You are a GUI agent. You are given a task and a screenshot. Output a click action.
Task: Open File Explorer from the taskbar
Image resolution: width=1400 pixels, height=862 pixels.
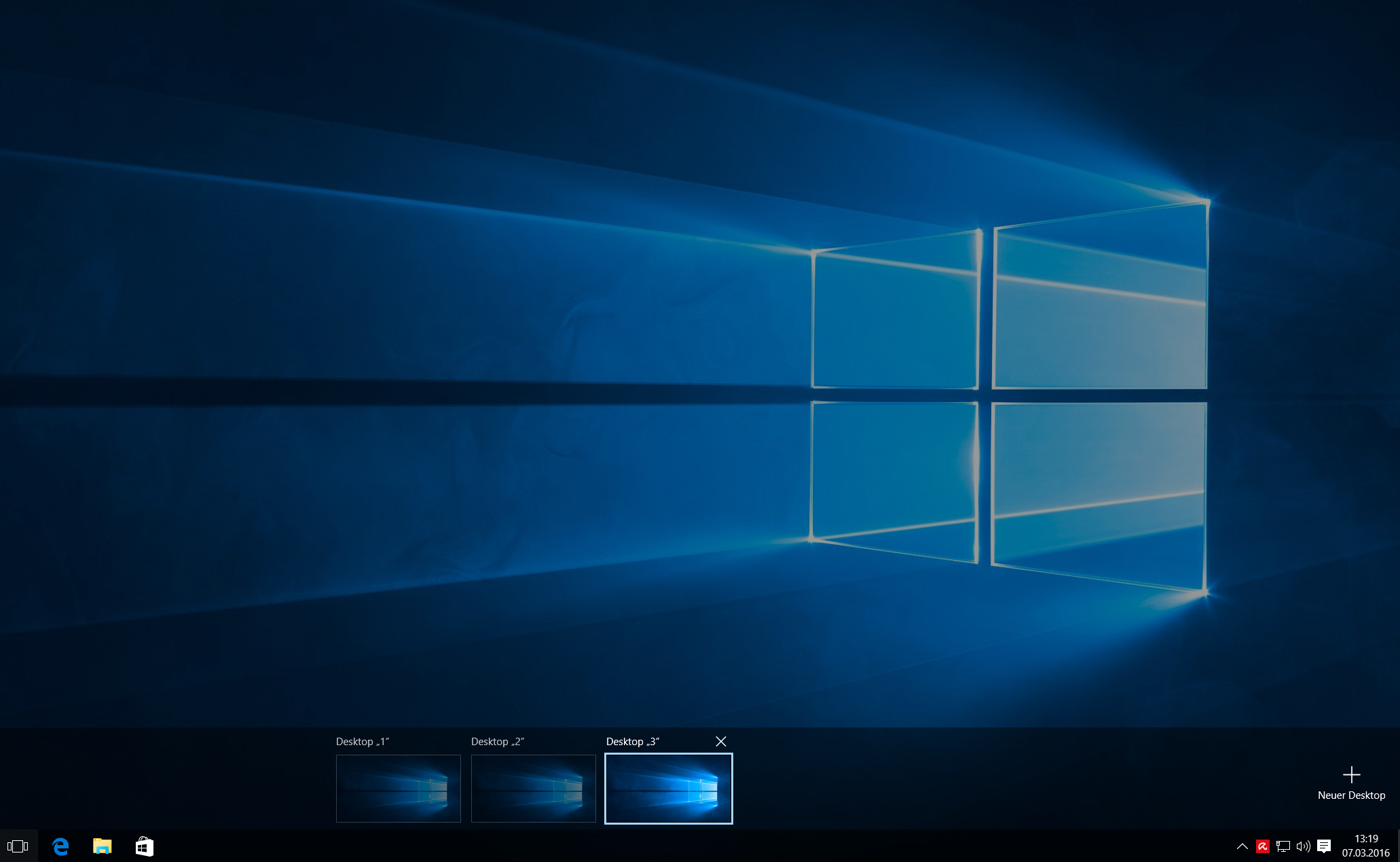click(102, 846)
